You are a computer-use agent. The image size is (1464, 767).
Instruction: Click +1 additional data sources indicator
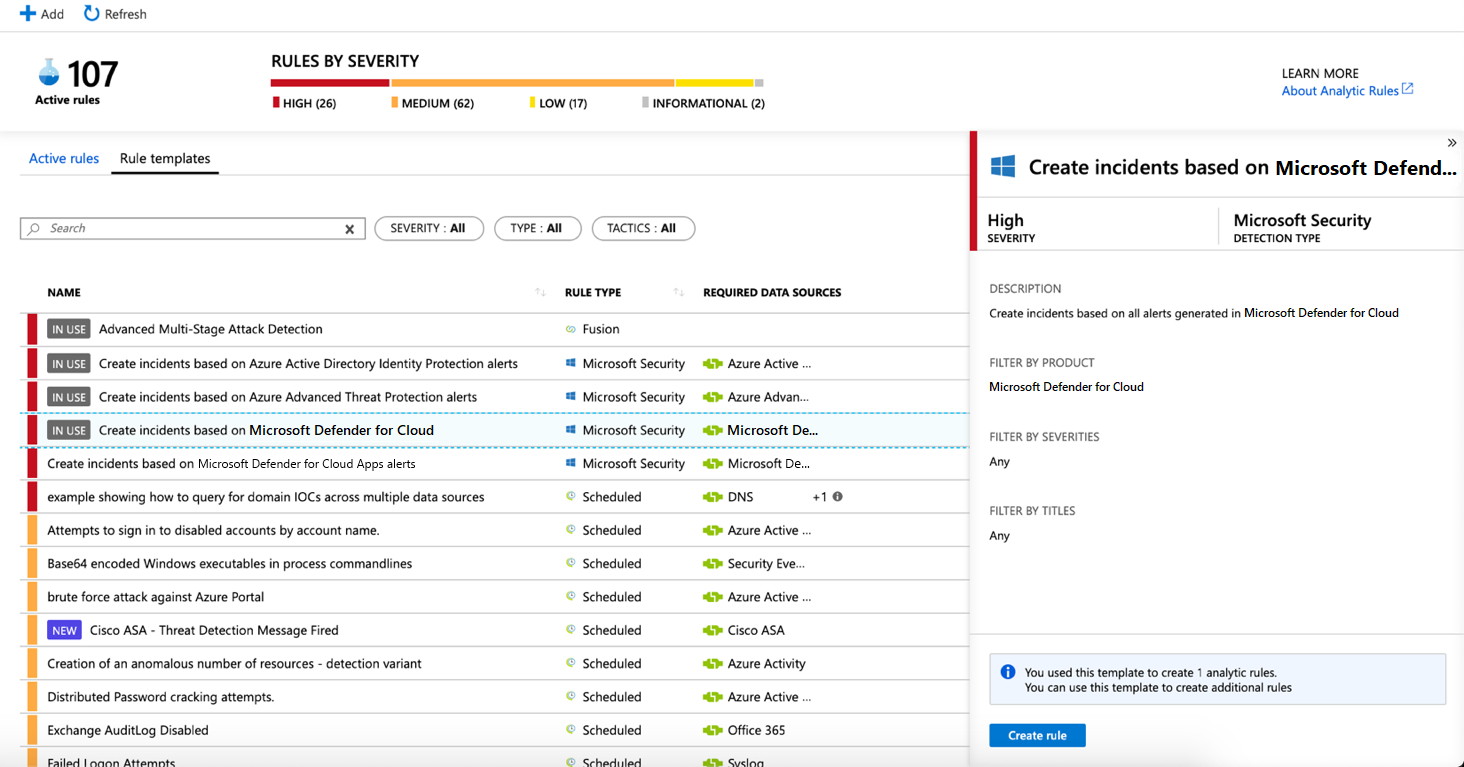click(819, 497)
